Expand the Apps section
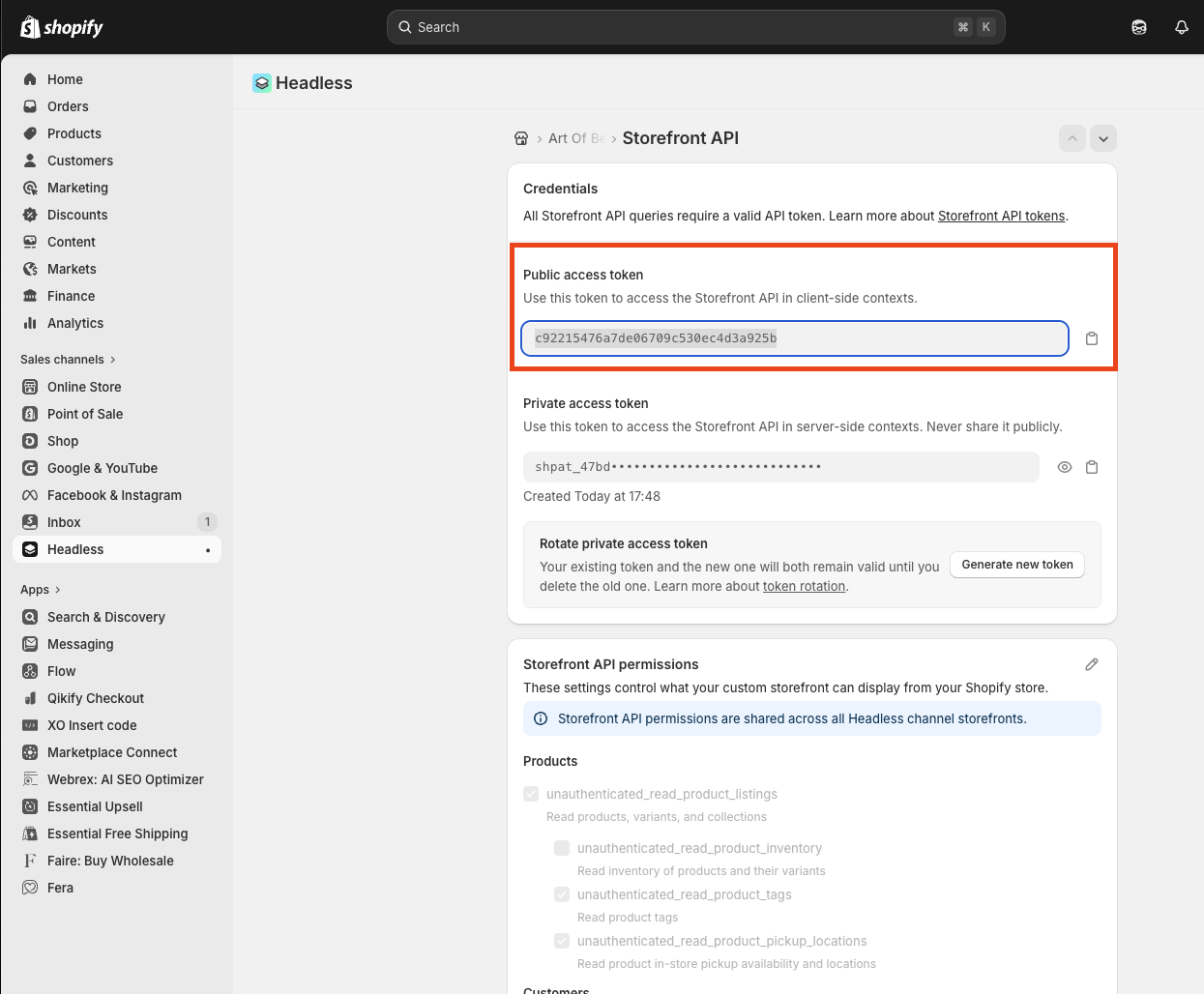Screen dimensions: 1204x994 tap(41, 590)
